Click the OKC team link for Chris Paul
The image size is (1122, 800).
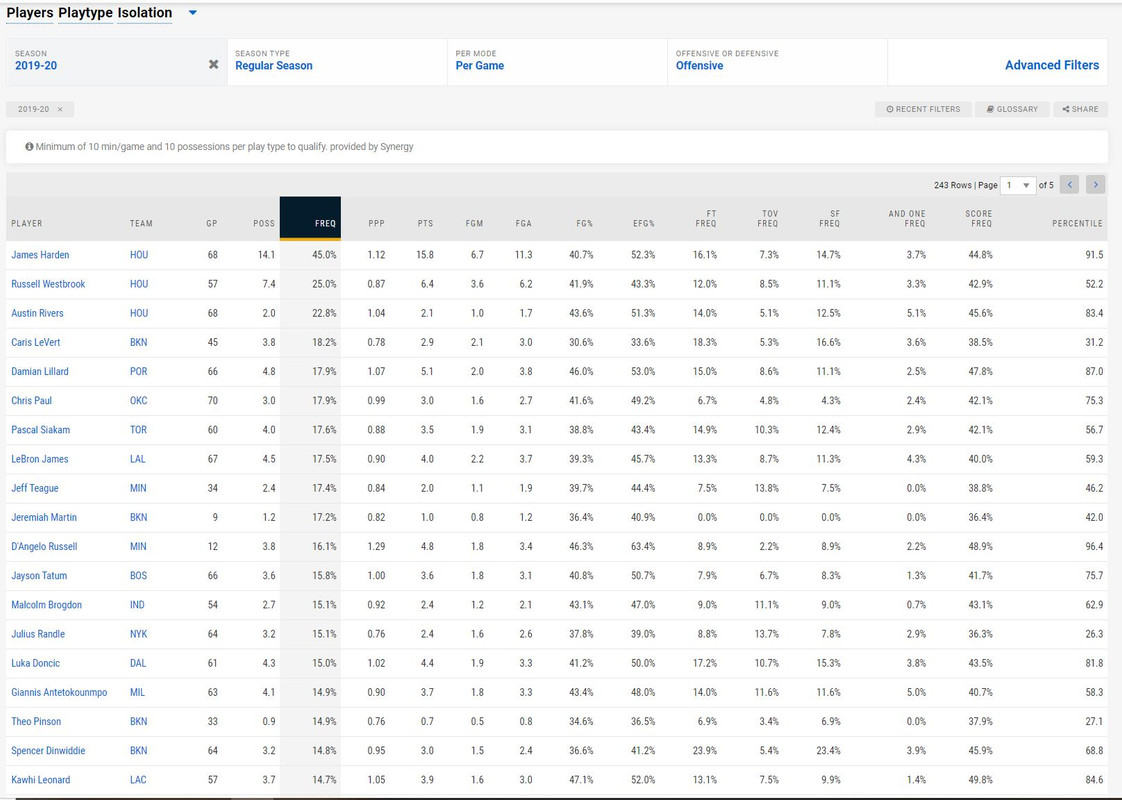point(139,401)
